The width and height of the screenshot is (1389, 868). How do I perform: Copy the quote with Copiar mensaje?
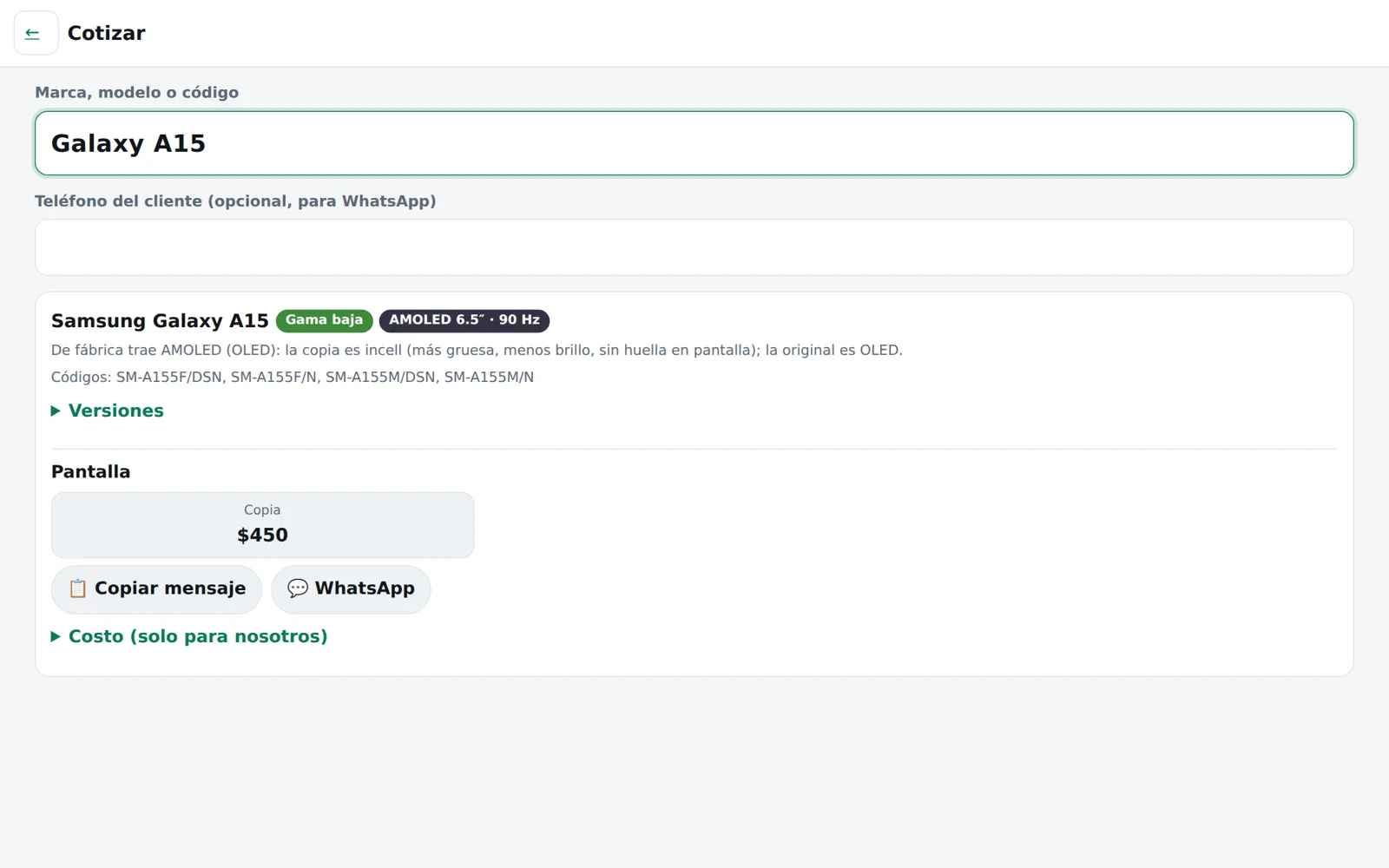(156, 589)
